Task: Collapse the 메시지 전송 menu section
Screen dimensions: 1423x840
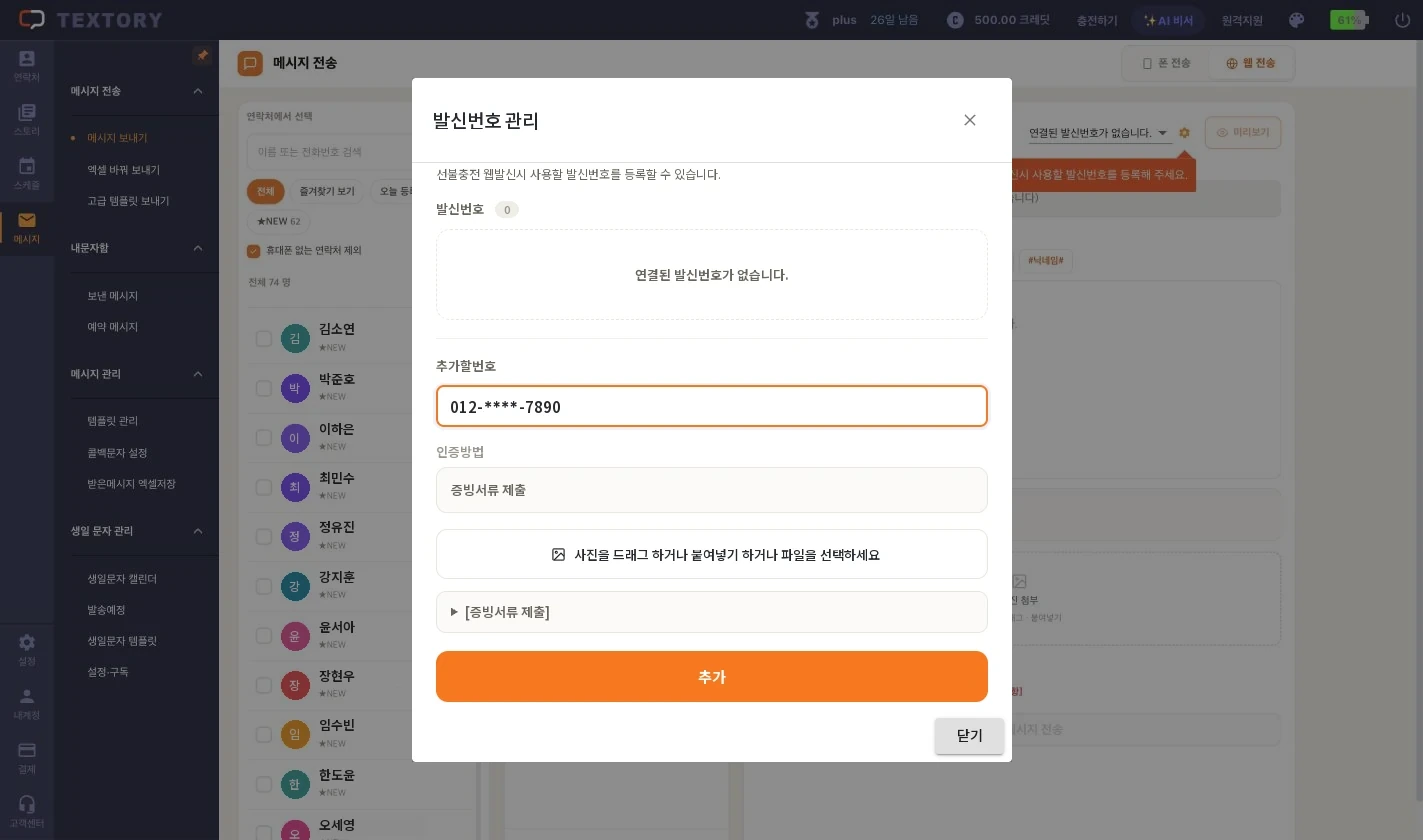Action: (x=198, y=91)
